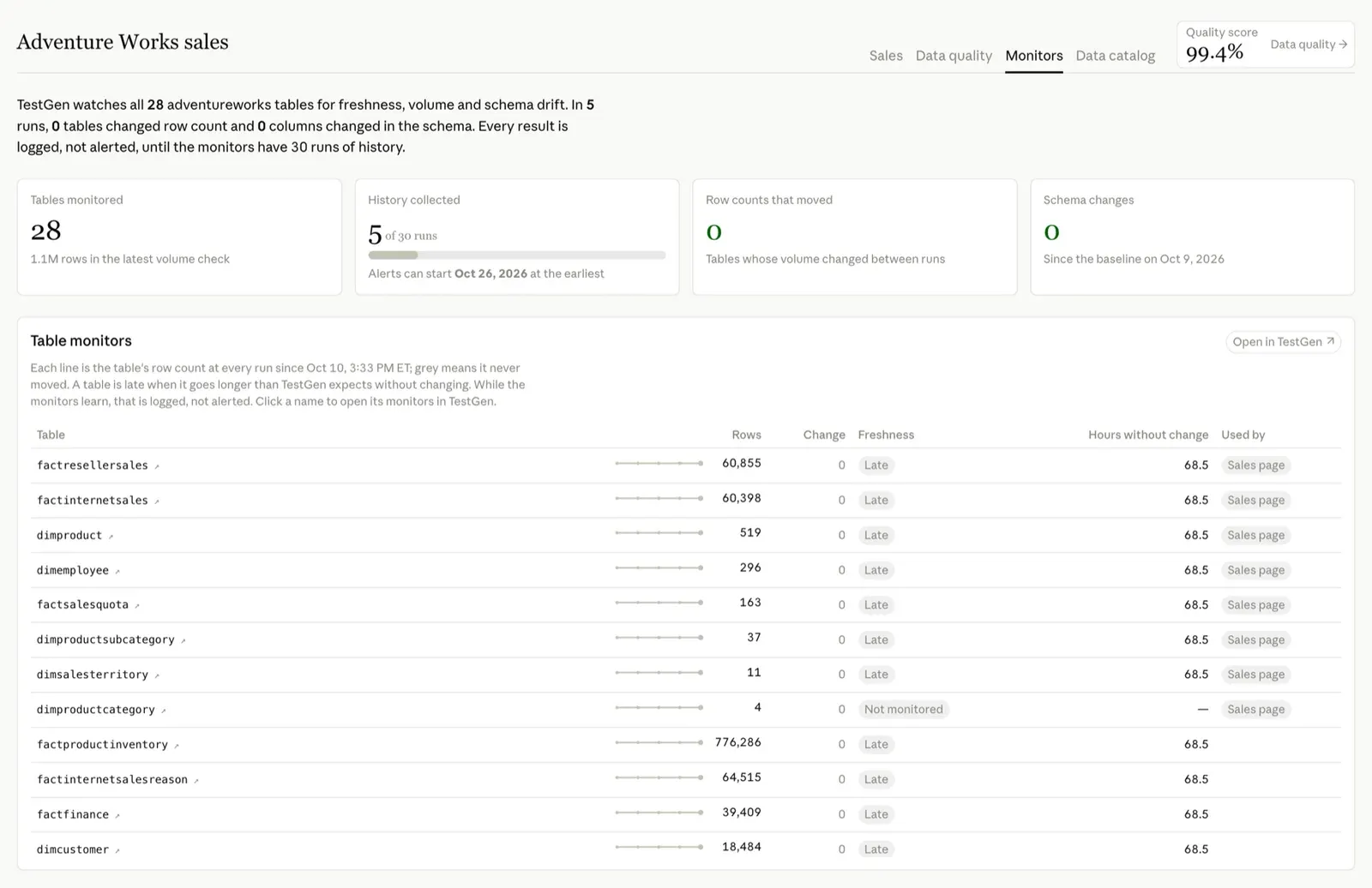Click Sales page tag in dimsalesterritory row
The height and width of the screenshot is (888, 1372).
coord(1256,675)
